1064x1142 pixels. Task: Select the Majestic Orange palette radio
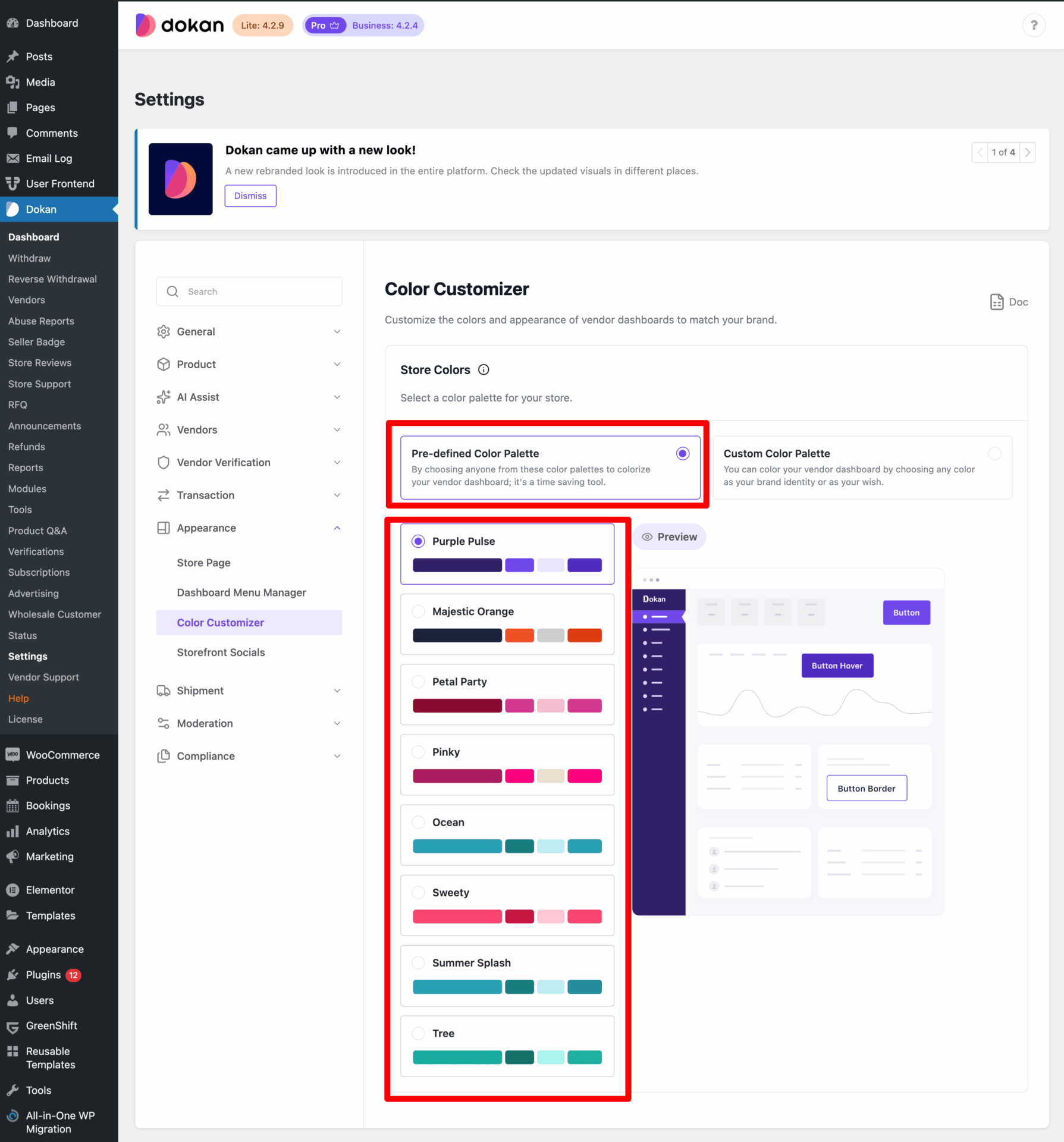pos(419,611)
